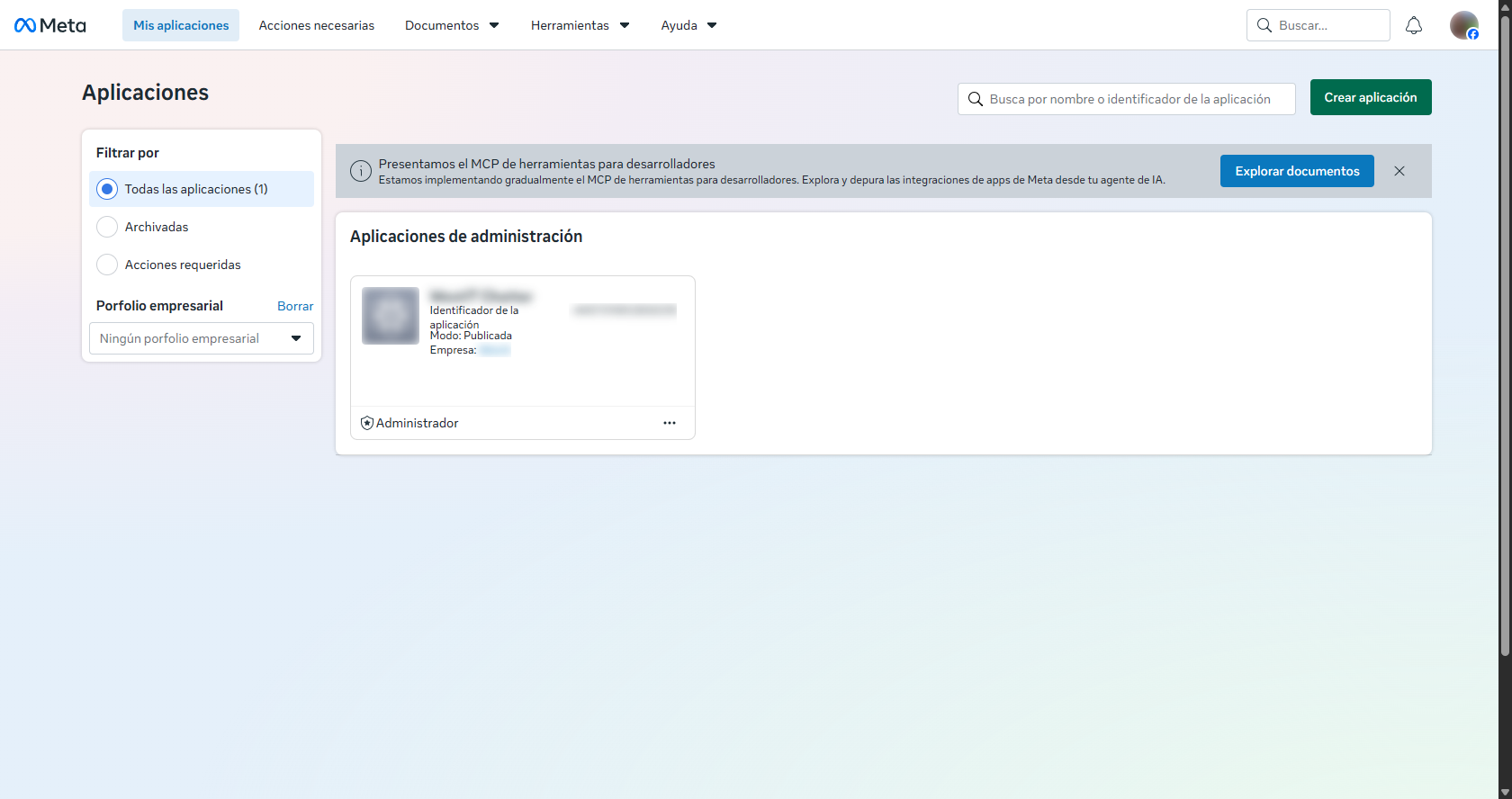1512x799 pixels.
Task: Click the Borrar link next to Porfolio empresarial
Action: [295, 306]
